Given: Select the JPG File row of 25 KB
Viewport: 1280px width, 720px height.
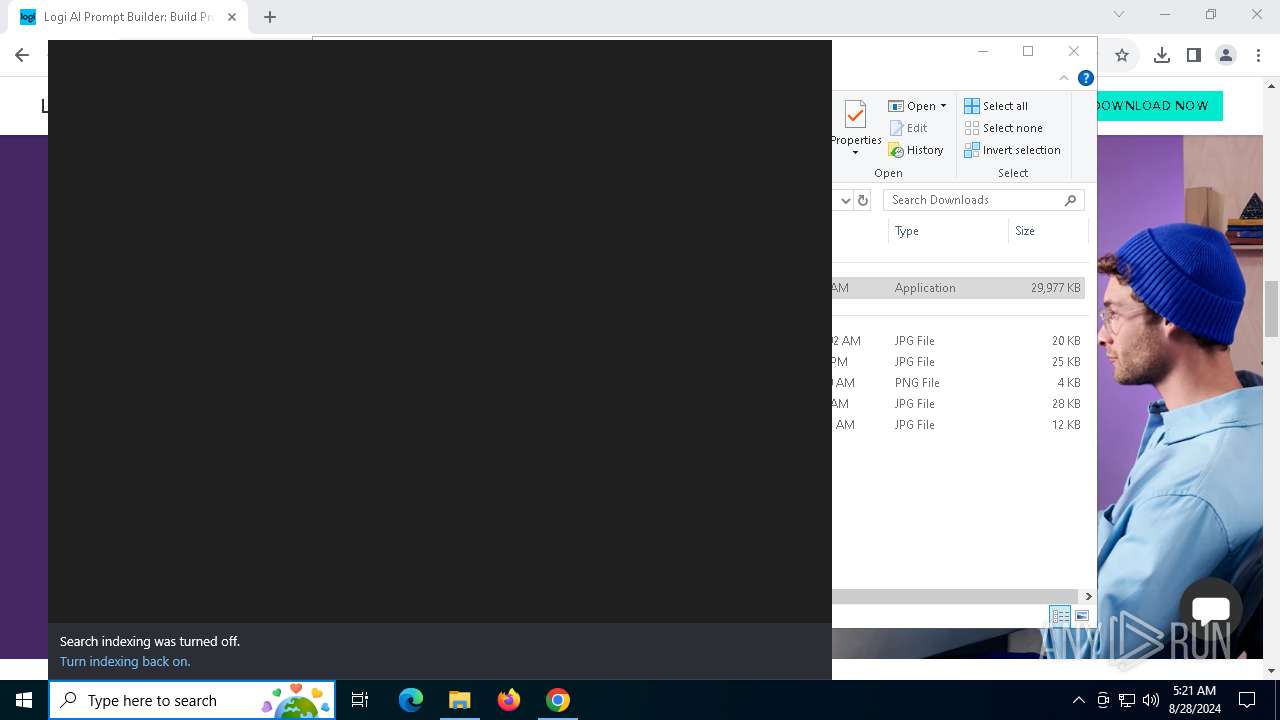Looking at the screenshot, I should pos(959,362).
